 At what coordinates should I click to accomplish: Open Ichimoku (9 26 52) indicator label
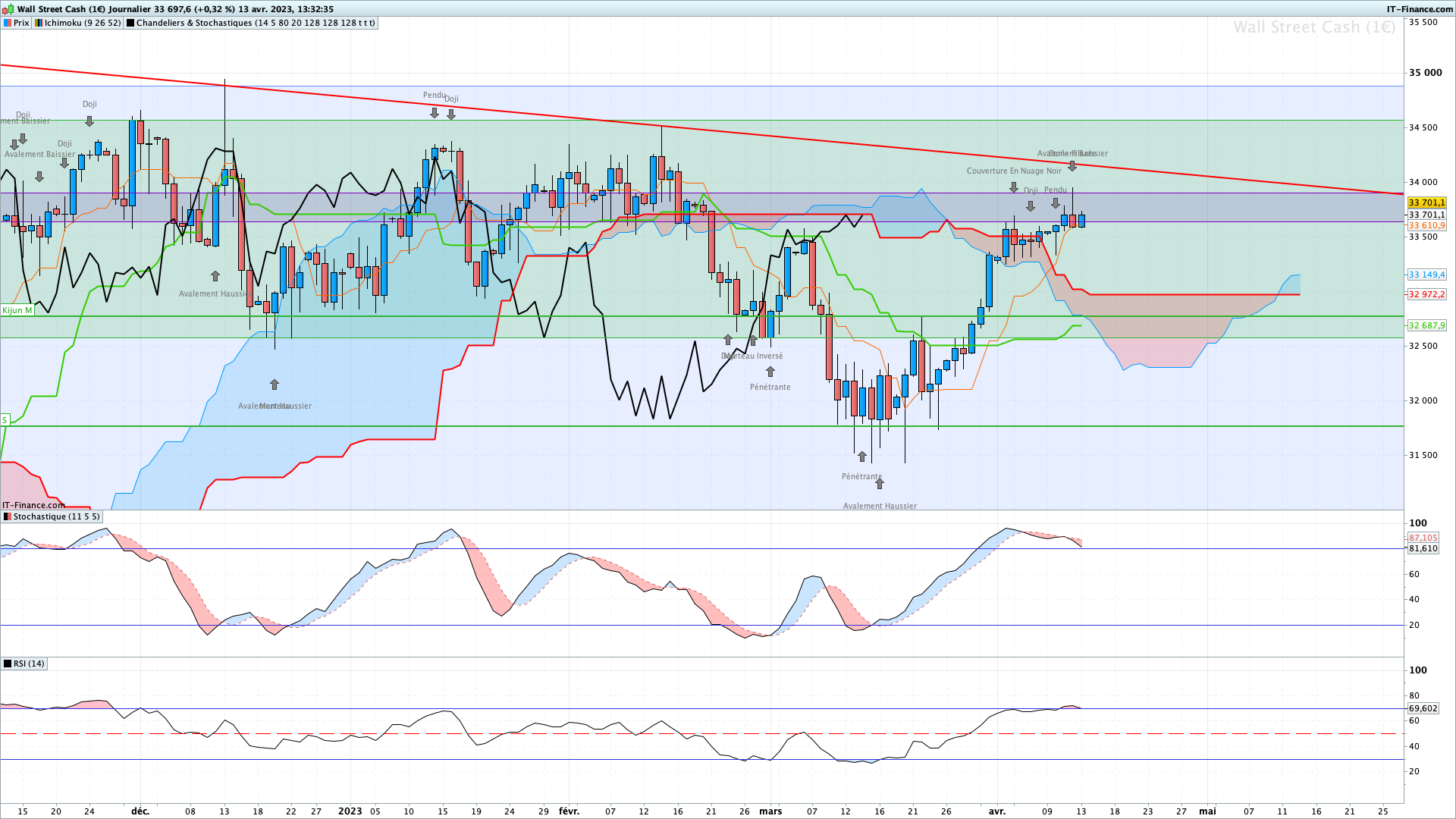83,23
